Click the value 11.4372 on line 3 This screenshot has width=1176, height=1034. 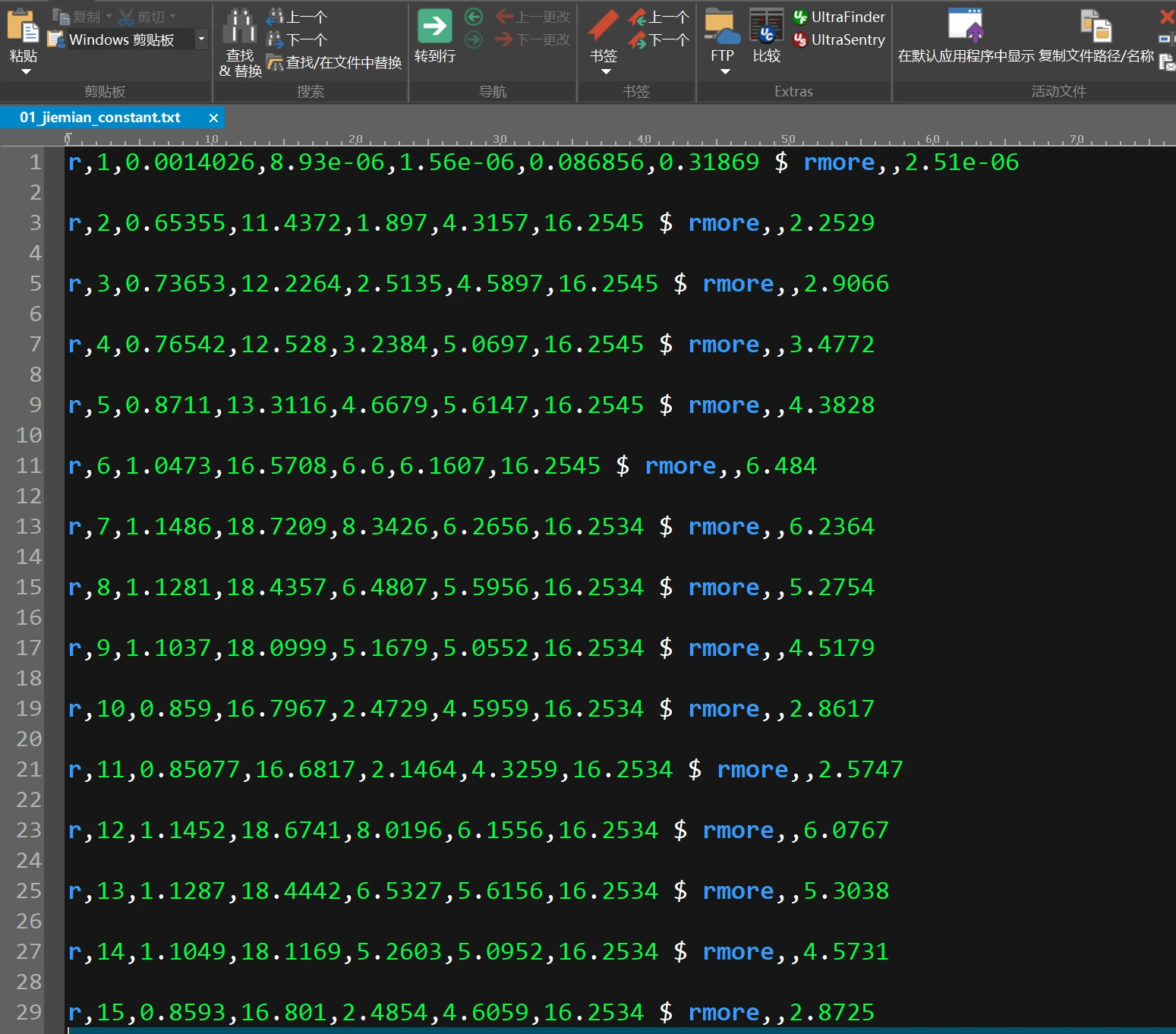(x=291, y=222)
